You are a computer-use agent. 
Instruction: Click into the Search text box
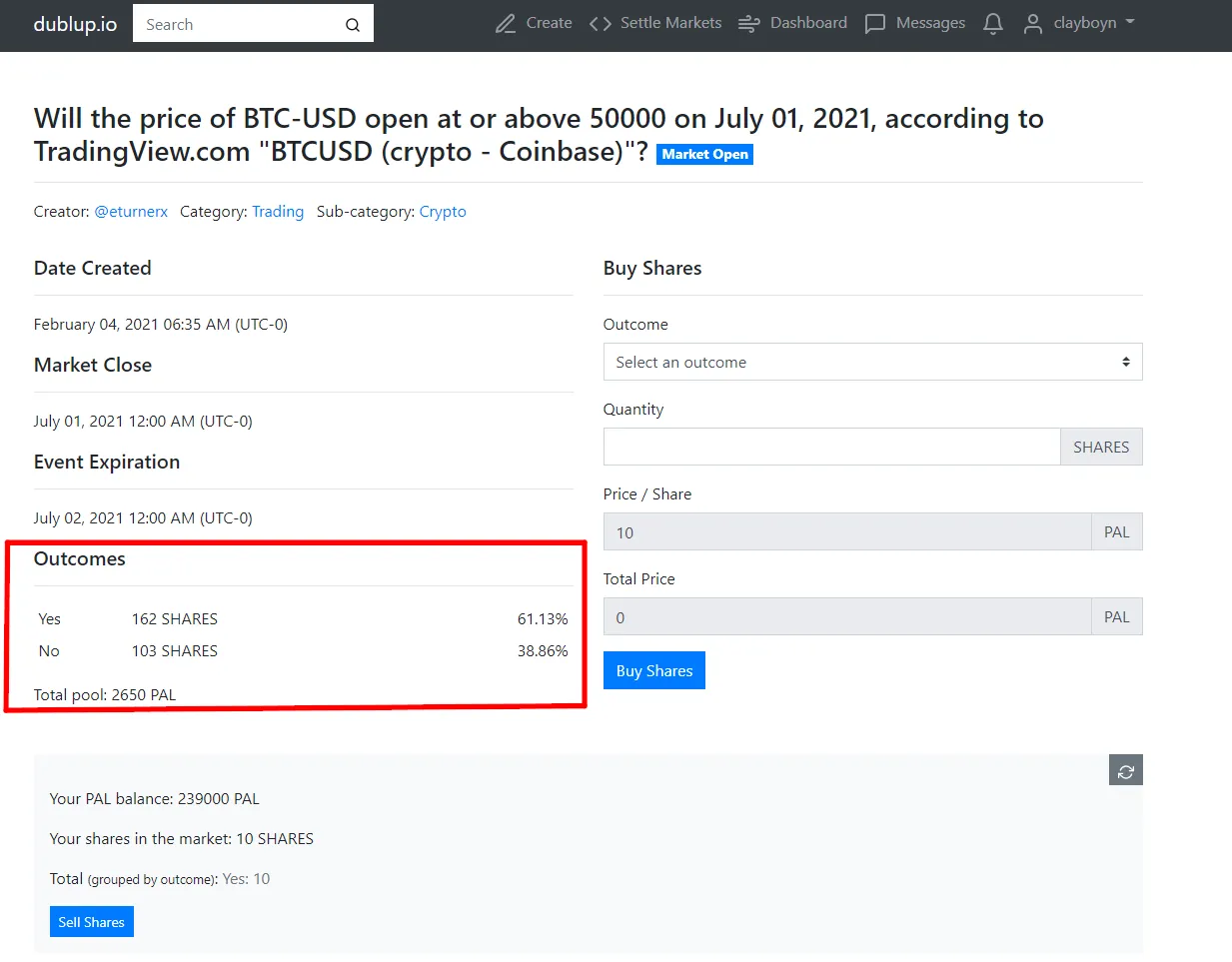pos(240,24)
